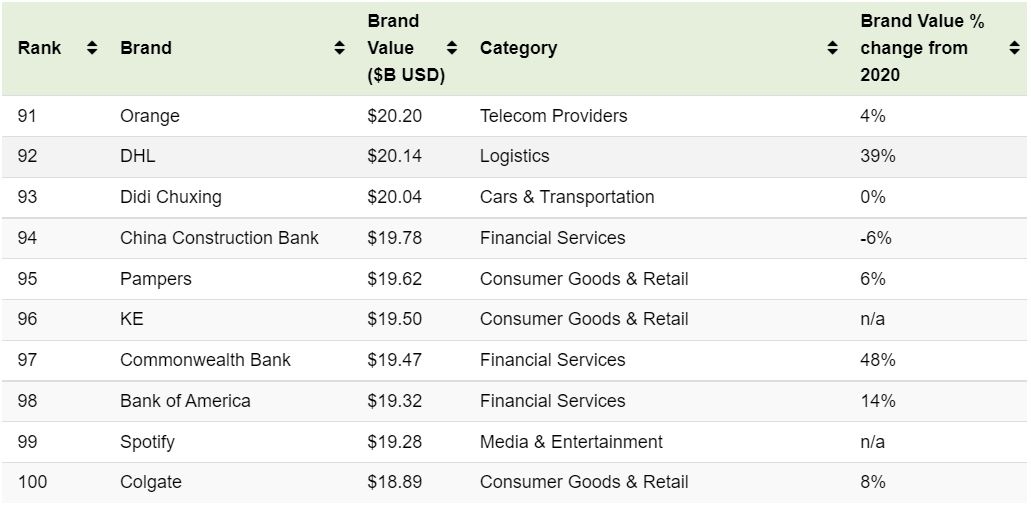The image size is (1031, 510).
Task: Click the Rank column header text
Action: click(x=39, y=48)
